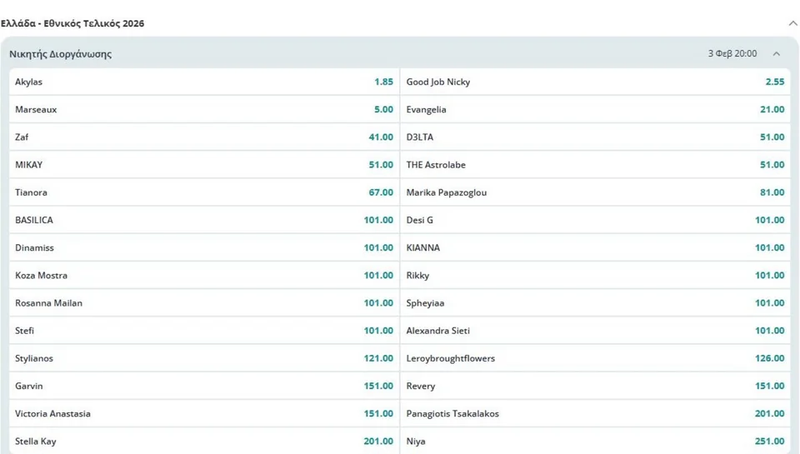This screenshot has height=454, width=800.
Task: Collapse the Ελλάδα - Εθνικός Τελικός 2026 section
Action: point(792,23)
